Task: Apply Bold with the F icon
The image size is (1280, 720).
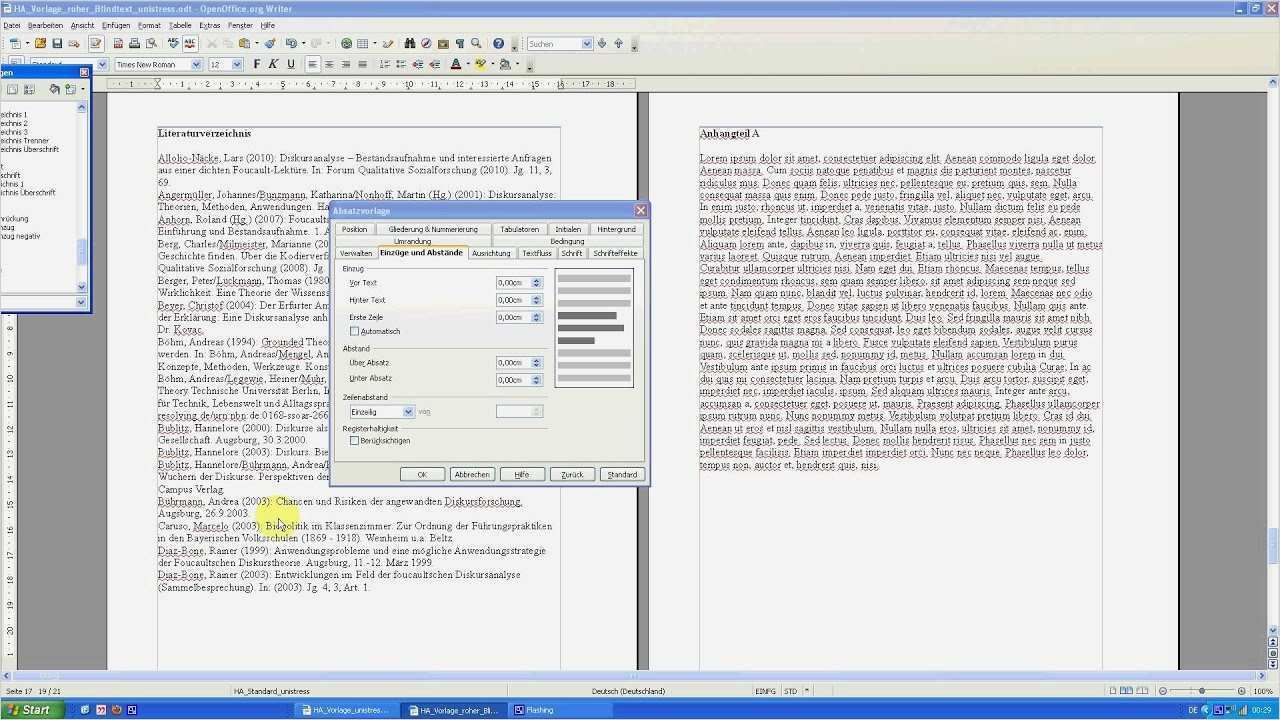Action: tap(257, 64)
